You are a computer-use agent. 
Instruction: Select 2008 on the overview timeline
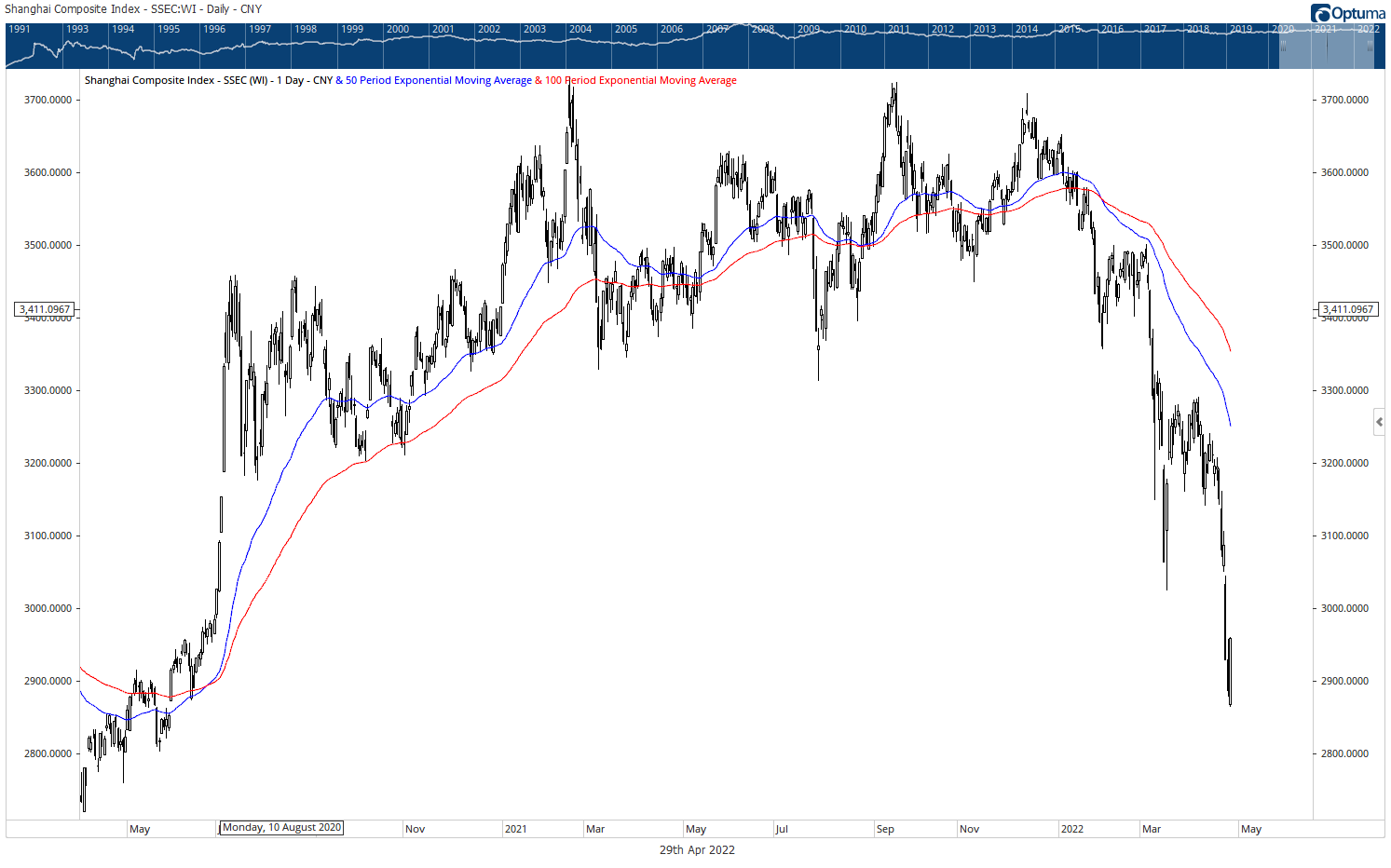point(762,29)
